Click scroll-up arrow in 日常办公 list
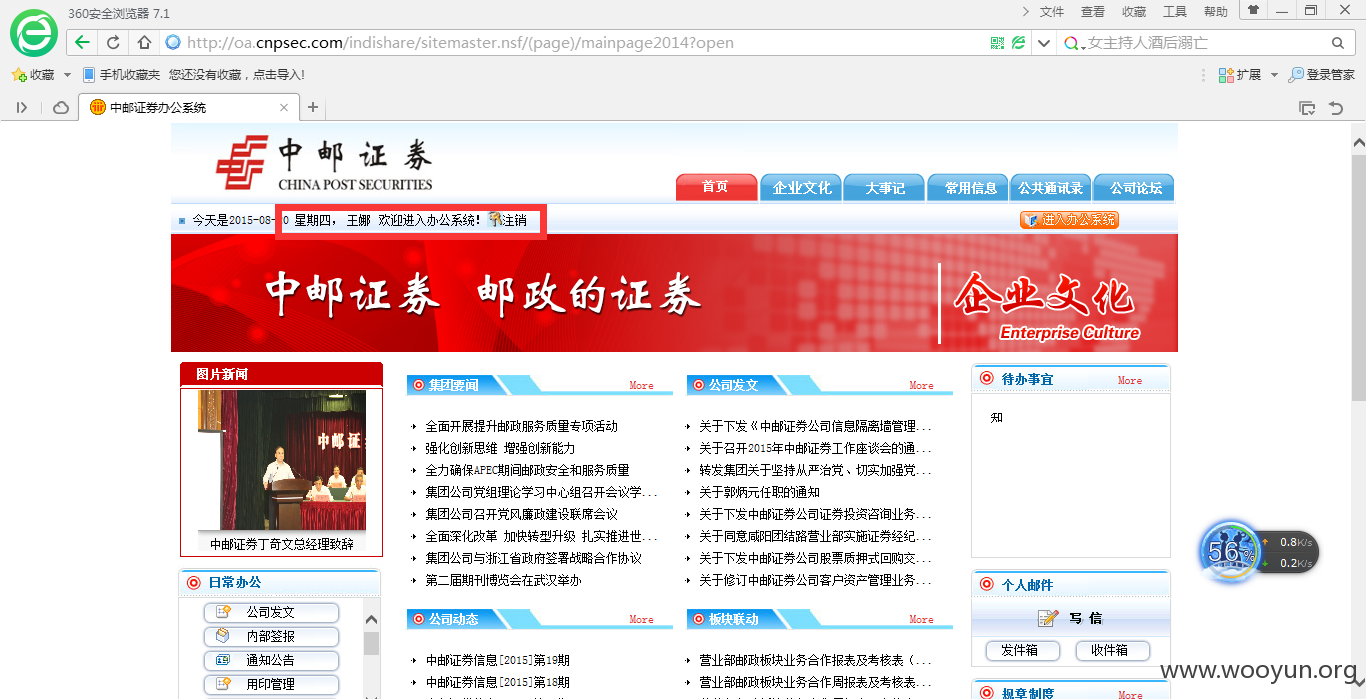The image size is (1366, 699). click(372, 620)
